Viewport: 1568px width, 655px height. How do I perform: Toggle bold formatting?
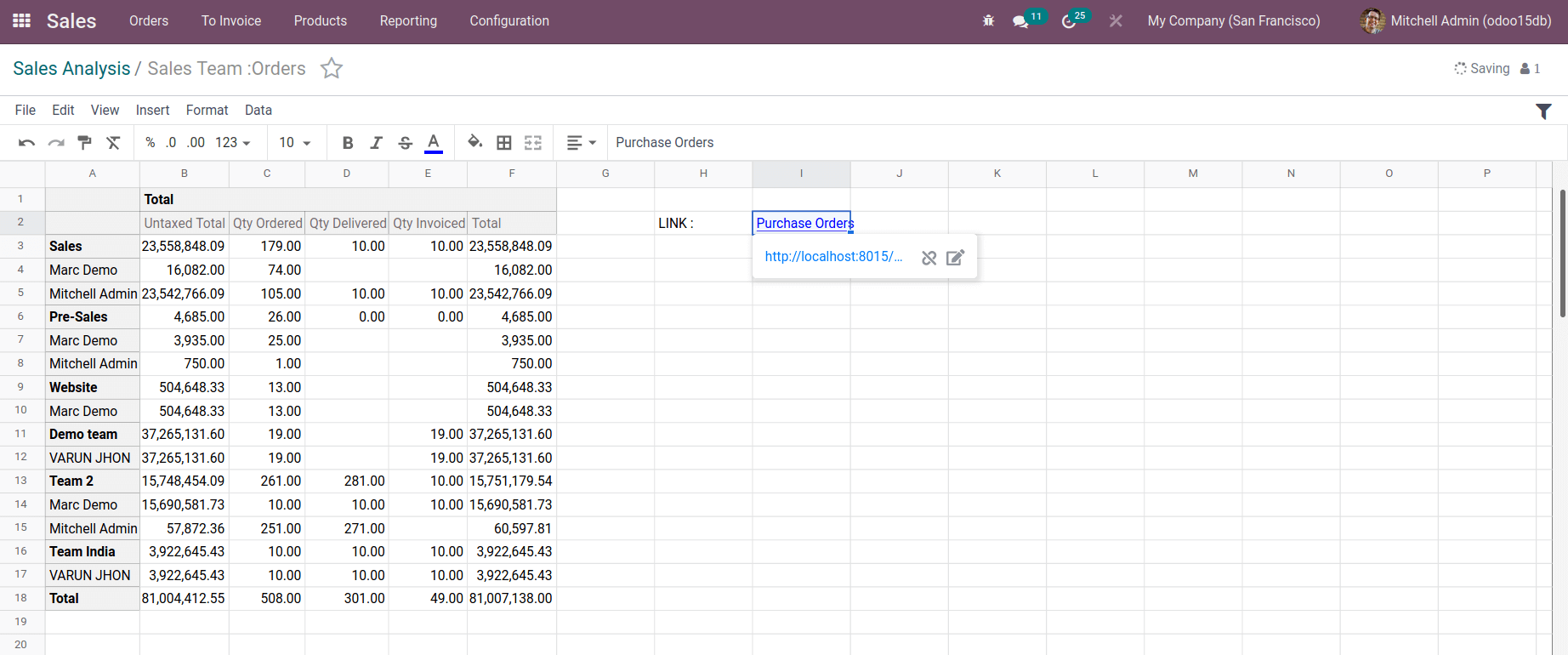[348, 143]
